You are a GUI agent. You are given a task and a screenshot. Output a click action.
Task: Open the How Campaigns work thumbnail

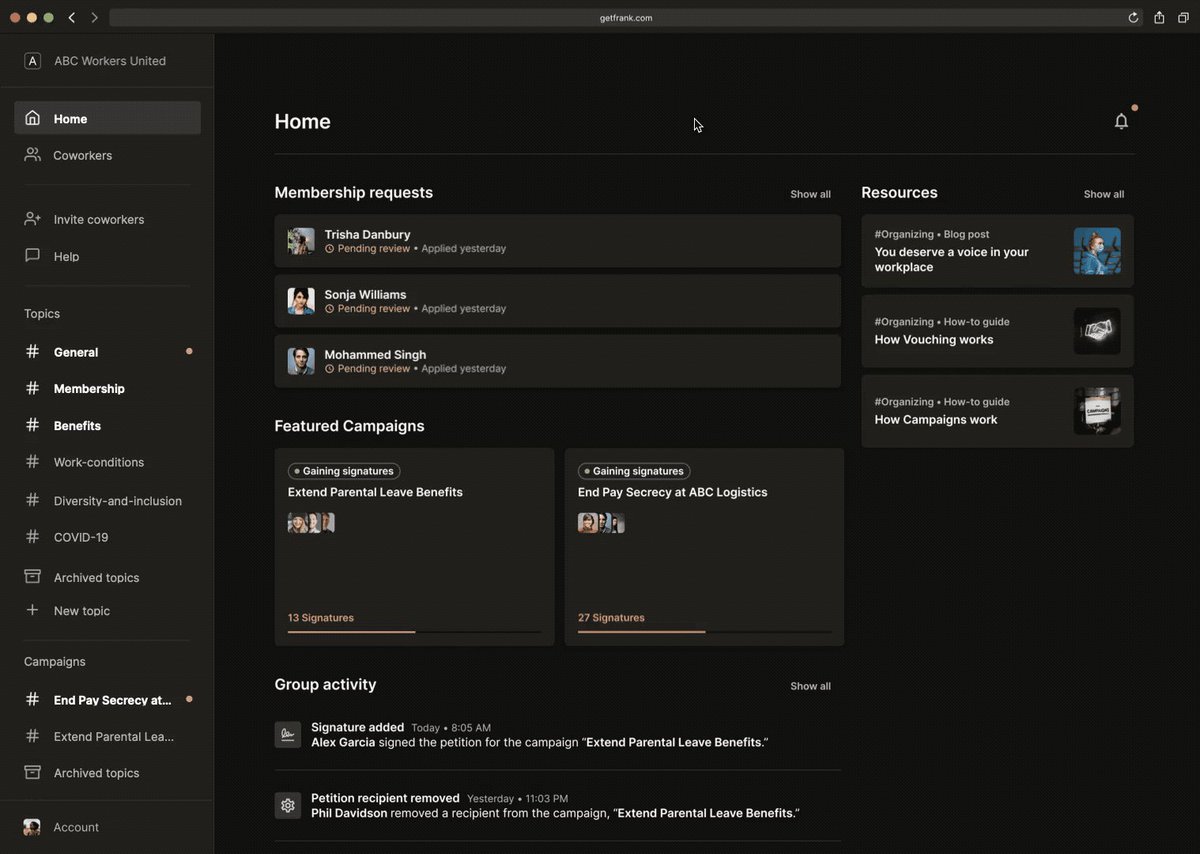tap(1097, 411)
